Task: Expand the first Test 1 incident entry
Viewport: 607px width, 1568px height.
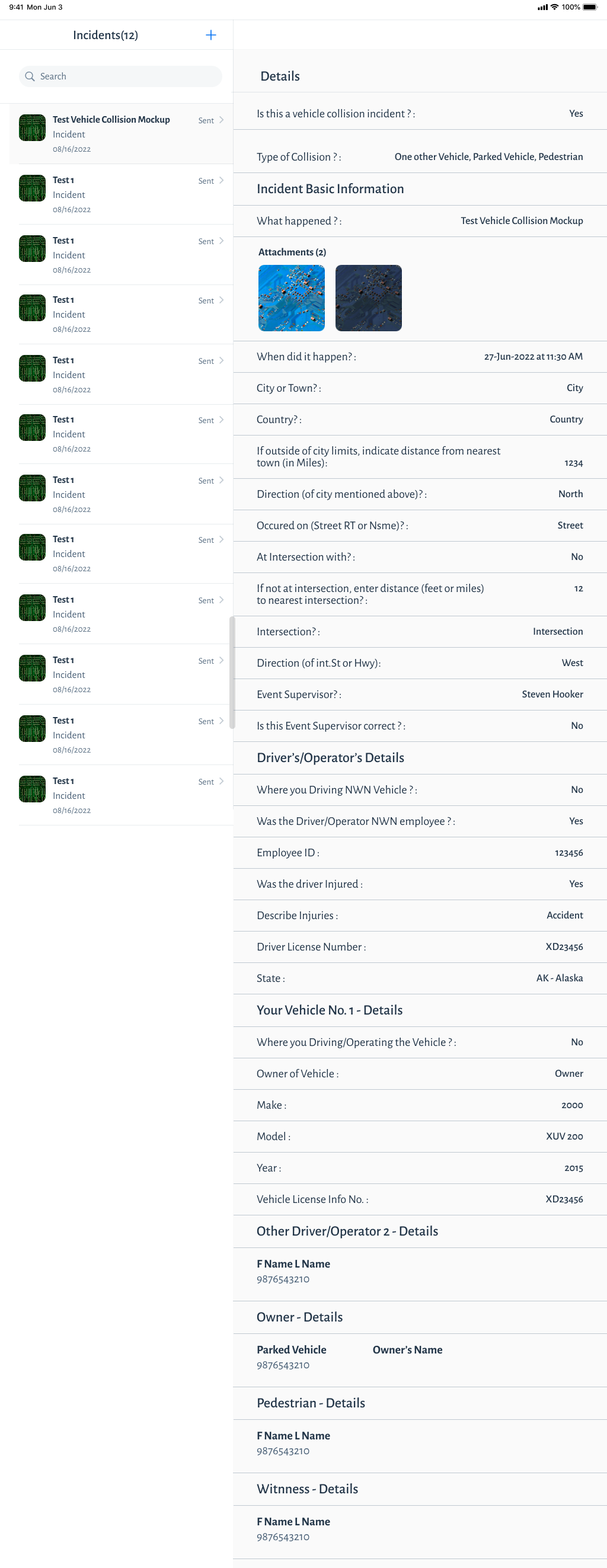Action: pyautogui.click(x=221, y=181)
